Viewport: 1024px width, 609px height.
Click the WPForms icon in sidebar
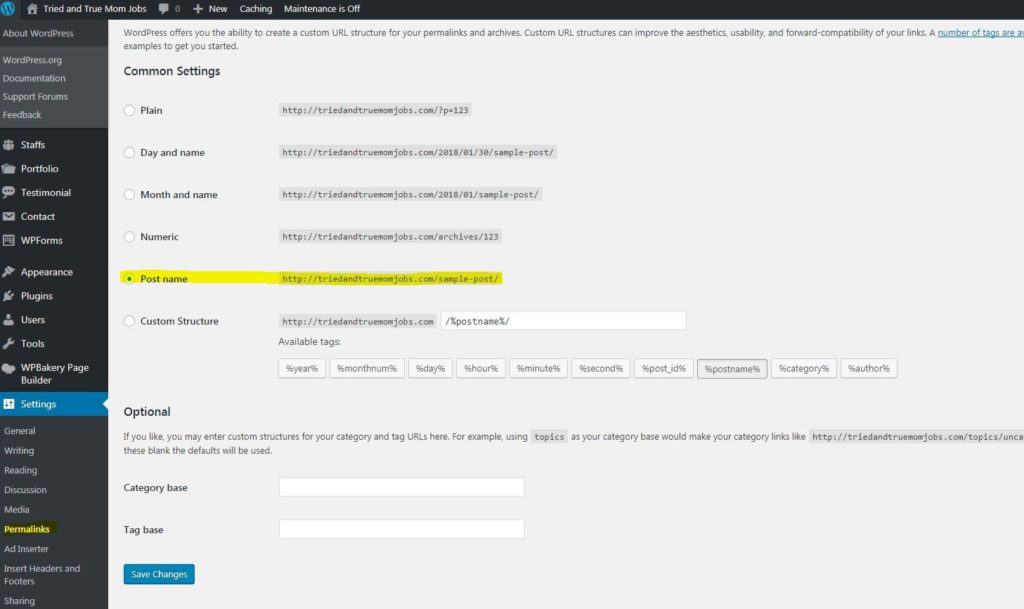8,240
